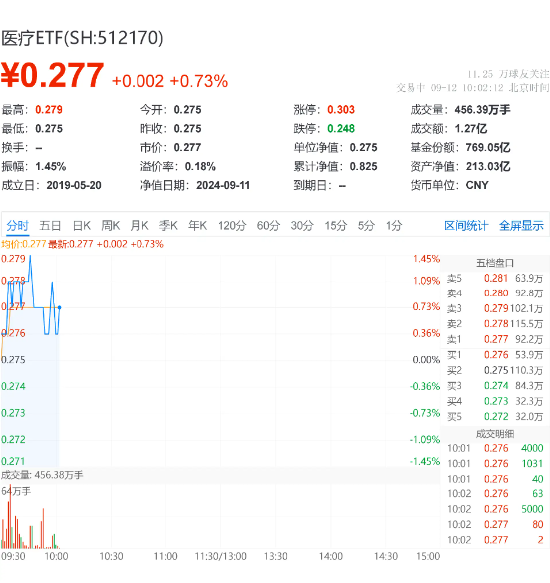550x583 pixels.
Task: Select the 15分 interval tab
Action: coord(336,225)
